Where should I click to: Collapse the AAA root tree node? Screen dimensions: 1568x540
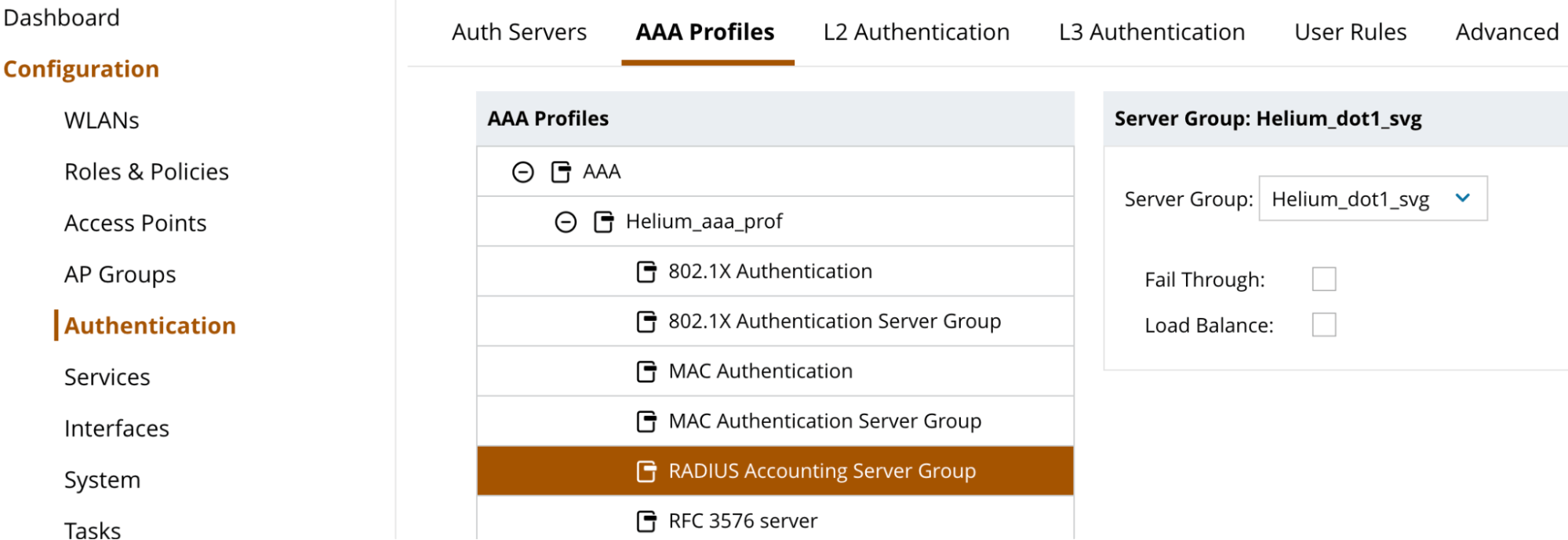click(x=522, y=172)
